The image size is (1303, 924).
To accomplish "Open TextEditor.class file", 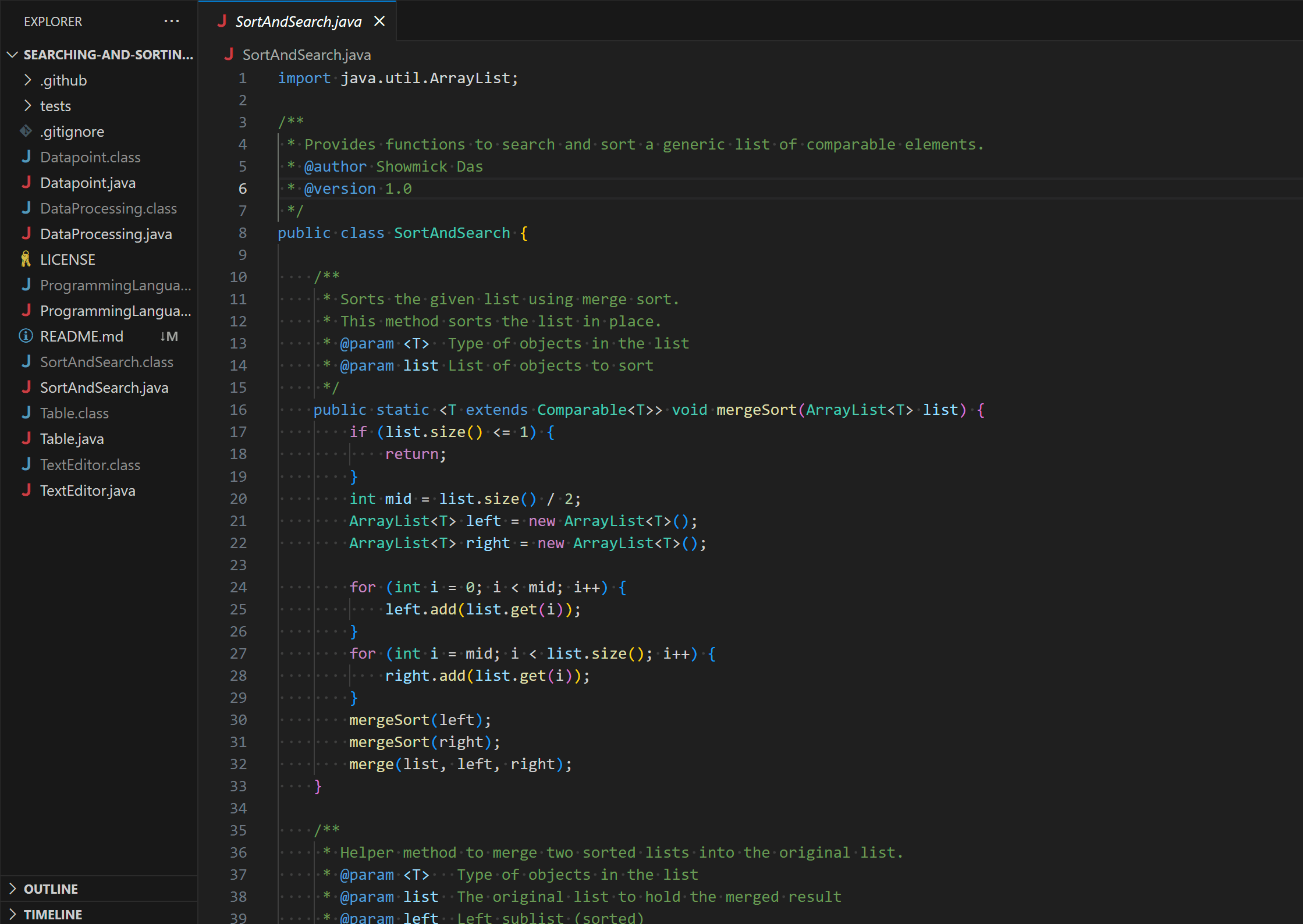I will coord(90,464).
